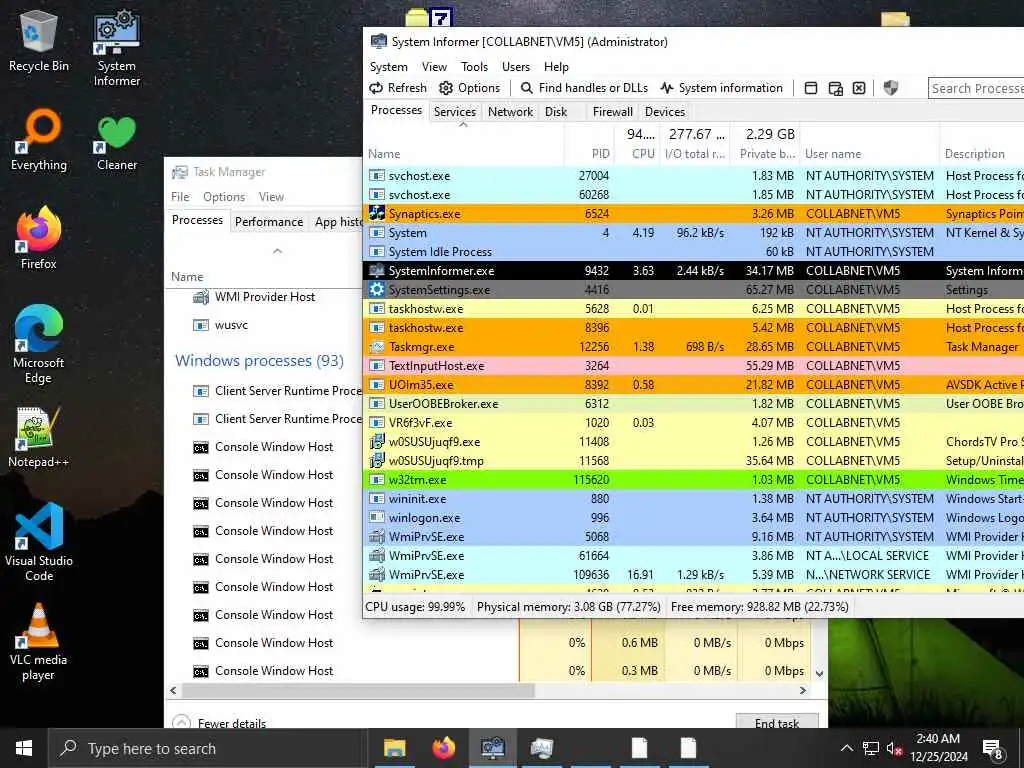Viewport: 1024px width, 768px height.
Task: Select the Synaptics.exe process row
Action: [694, 214]
